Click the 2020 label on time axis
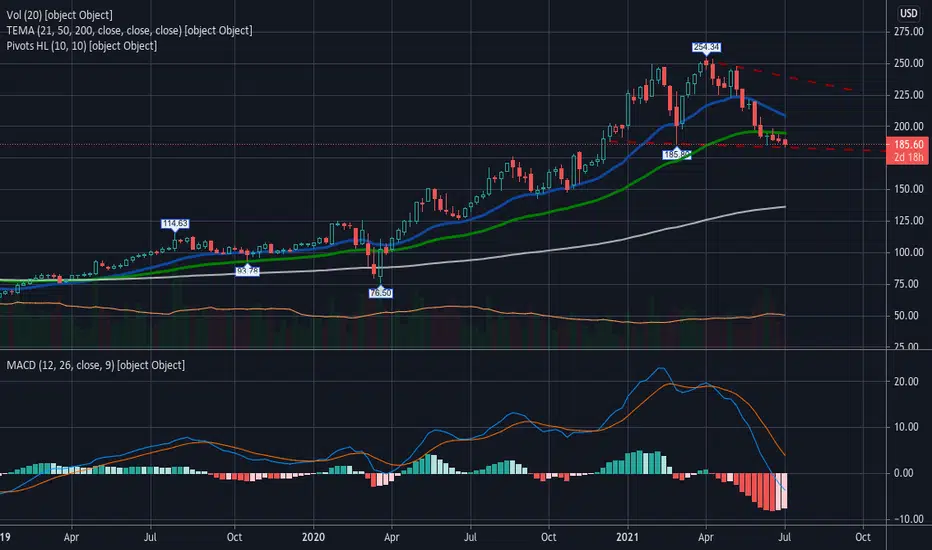Screen dimensions: 932x550 click(x=313, y=538)
